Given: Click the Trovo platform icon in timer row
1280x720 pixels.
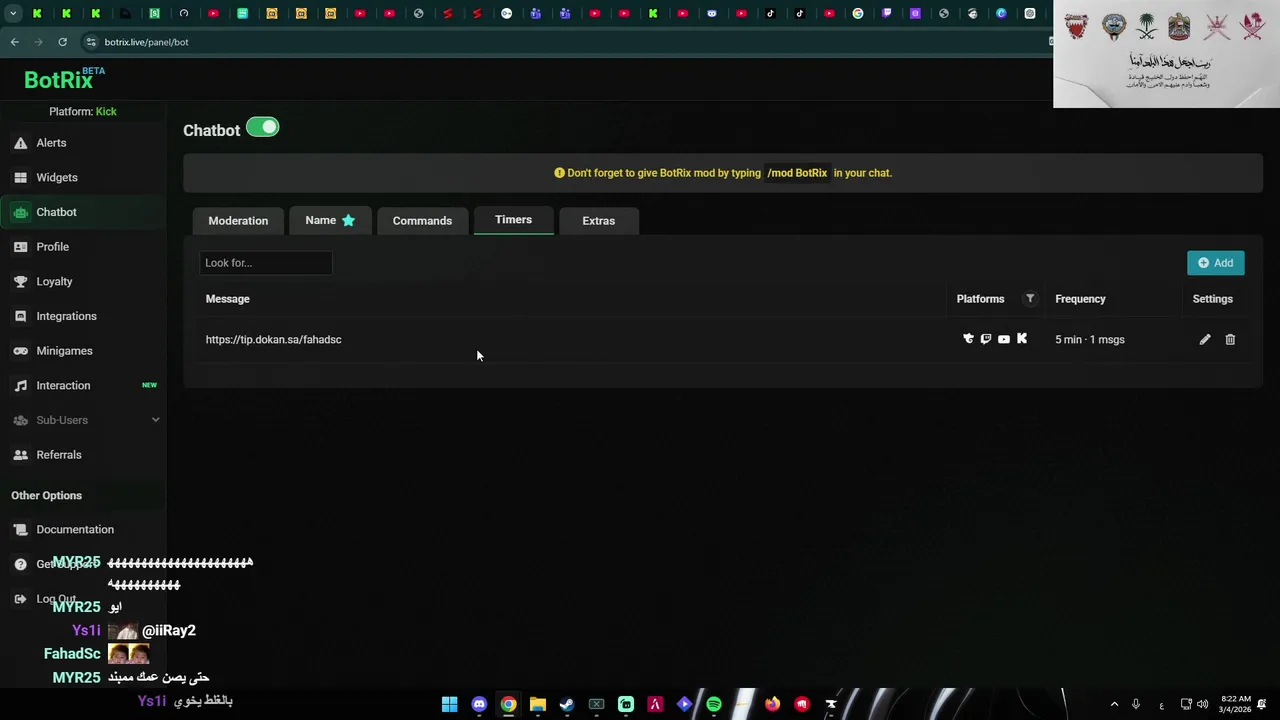Looking at the screenshot, I should click(x=968, y=340).
